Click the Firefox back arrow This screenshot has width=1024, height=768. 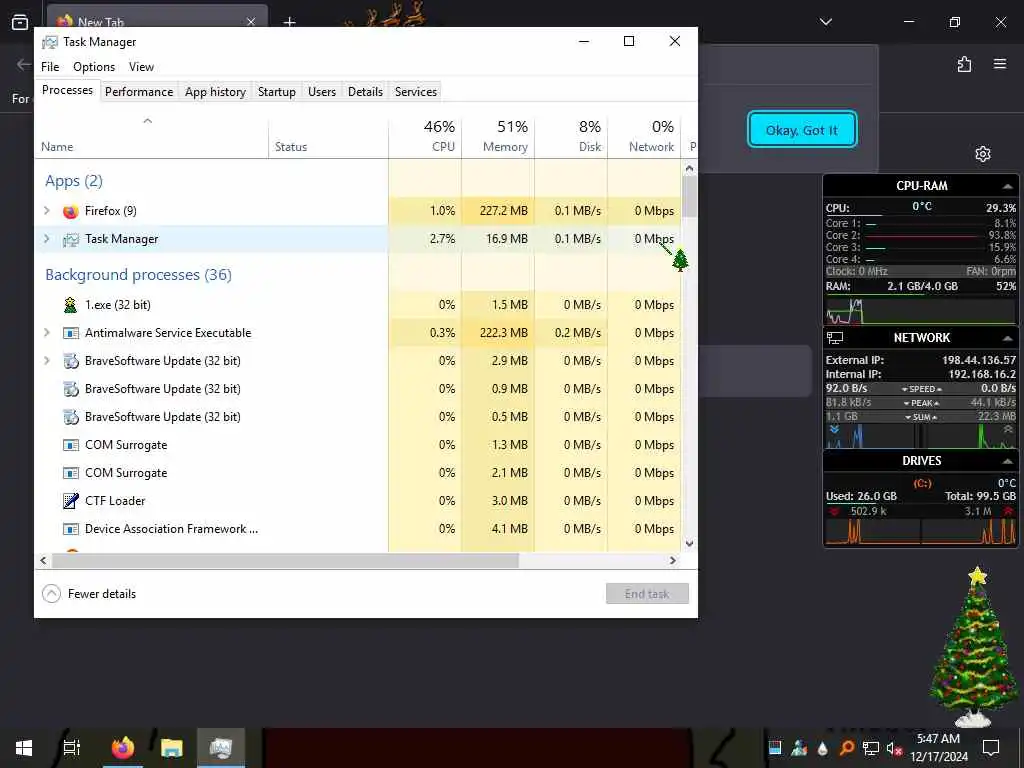tap(24, 64)
